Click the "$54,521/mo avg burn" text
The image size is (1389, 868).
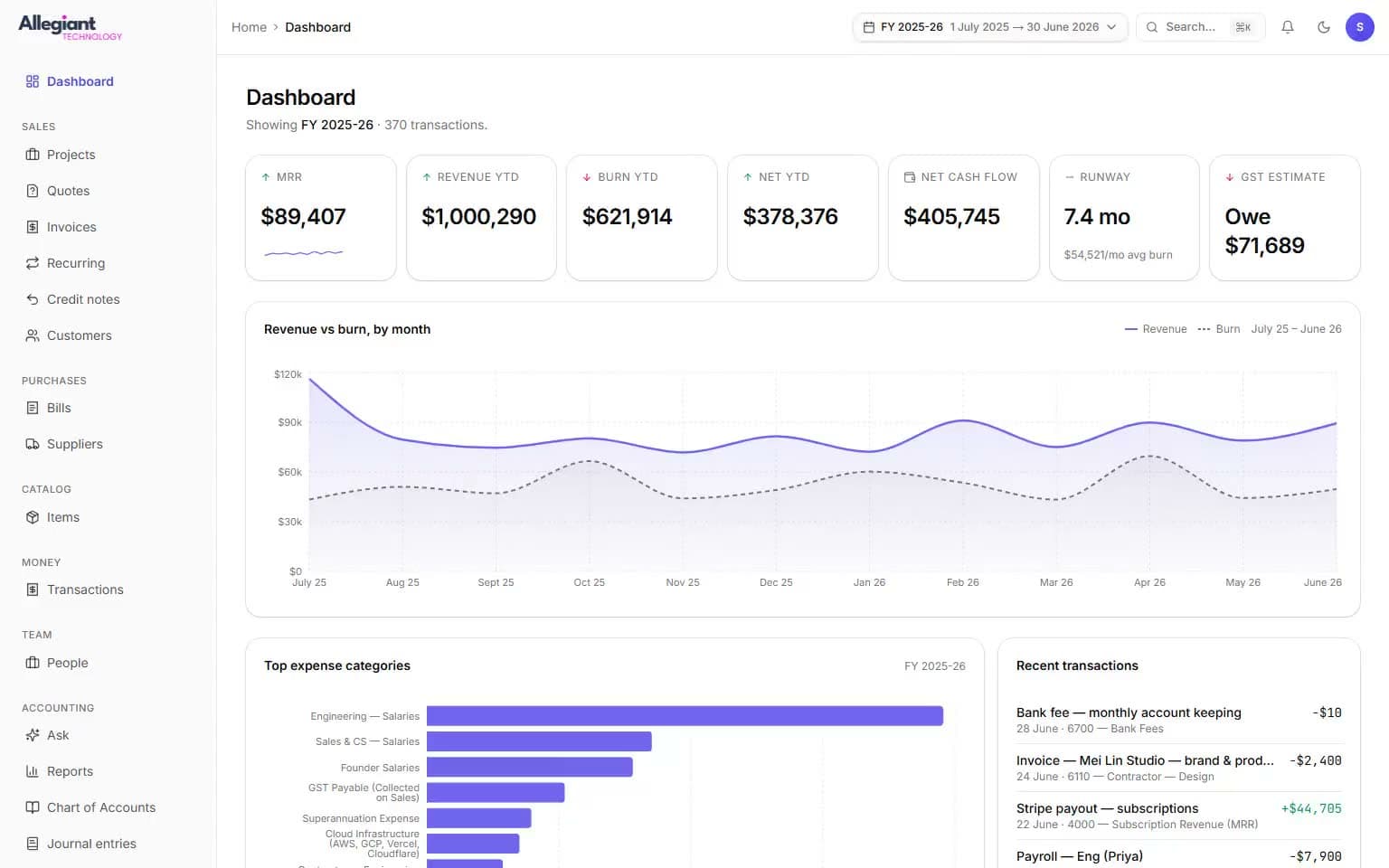pos(1118,255)
